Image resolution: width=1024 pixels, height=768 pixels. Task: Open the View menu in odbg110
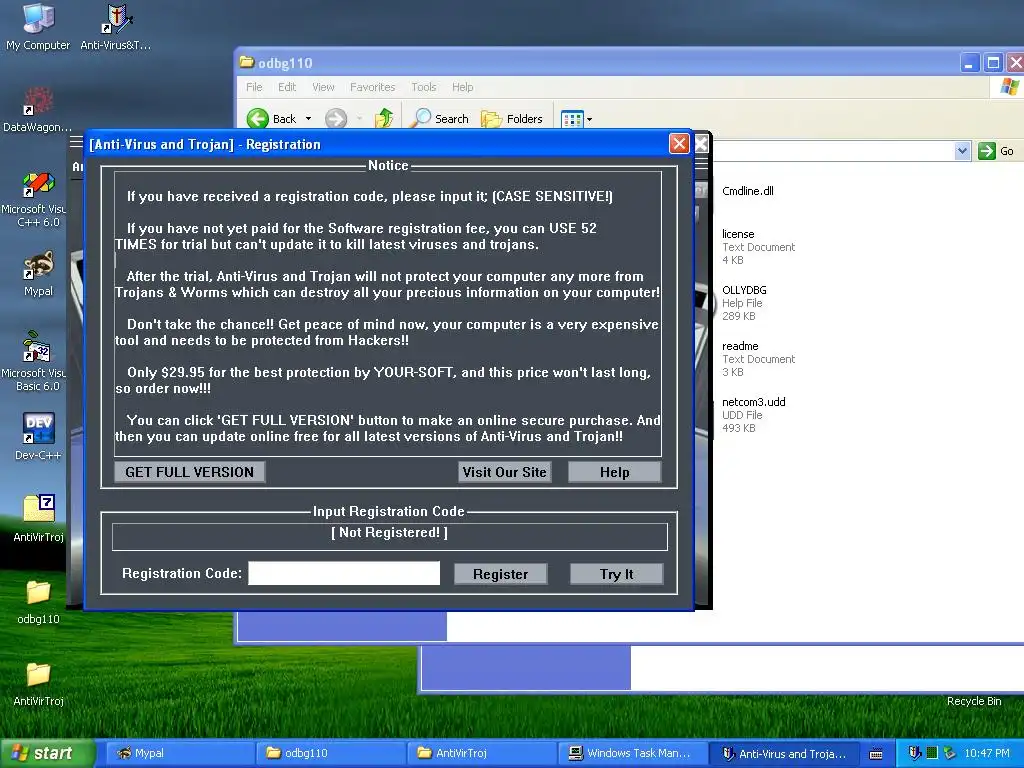(323, 87)
